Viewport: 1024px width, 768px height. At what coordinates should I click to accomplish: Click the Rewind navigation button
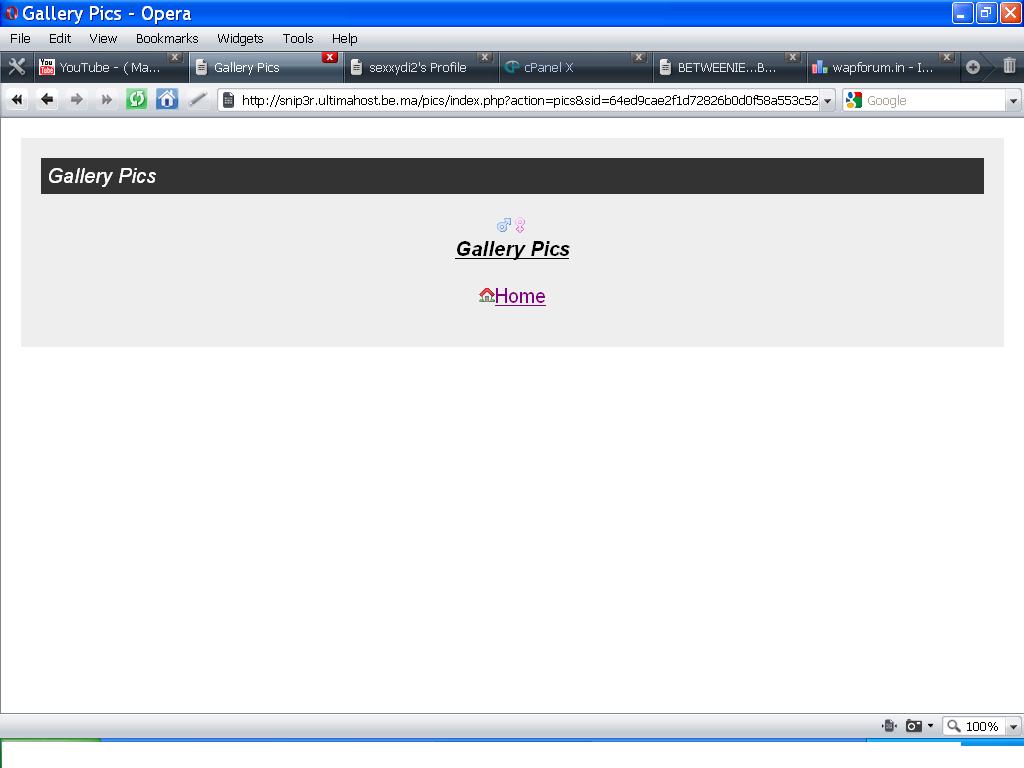[x=17, y=99]
